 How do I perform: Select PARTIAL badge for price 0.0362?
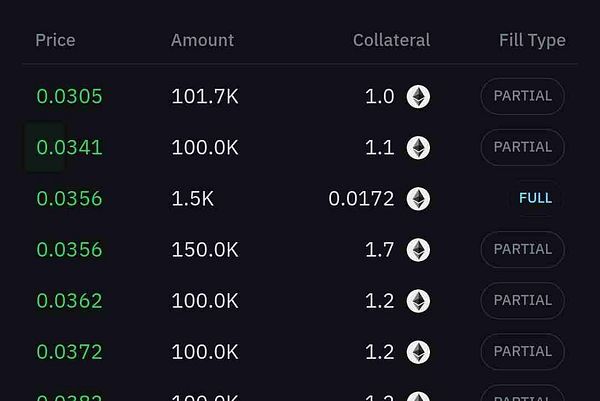522,301
